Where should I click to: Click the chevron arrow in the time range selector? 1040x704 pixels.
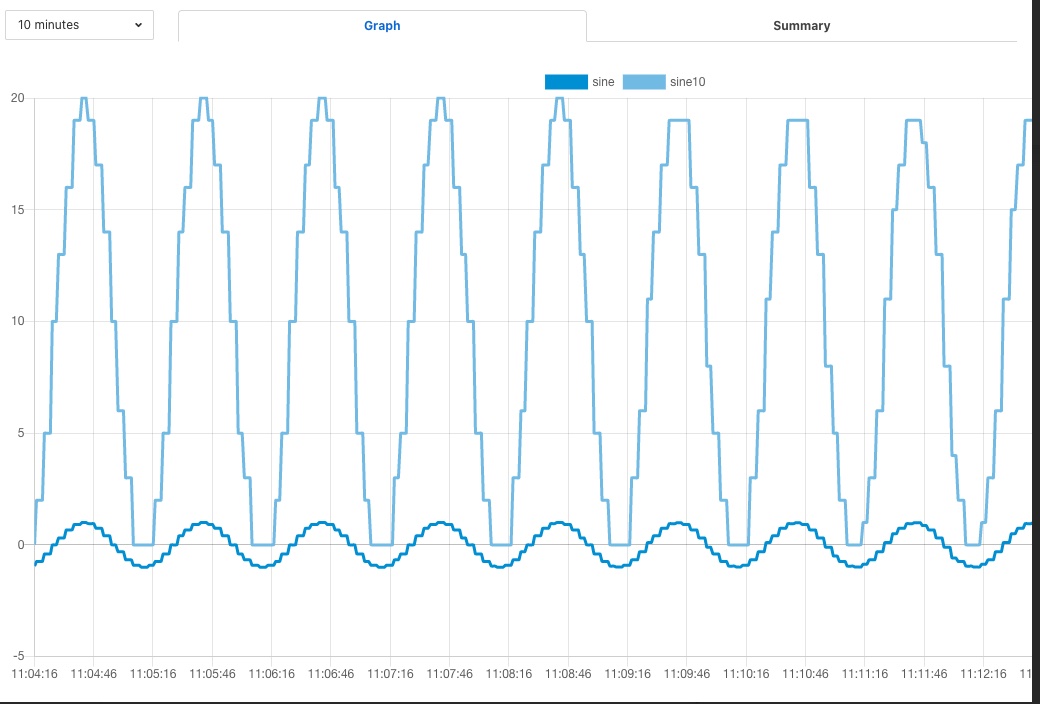coord(138,25)
